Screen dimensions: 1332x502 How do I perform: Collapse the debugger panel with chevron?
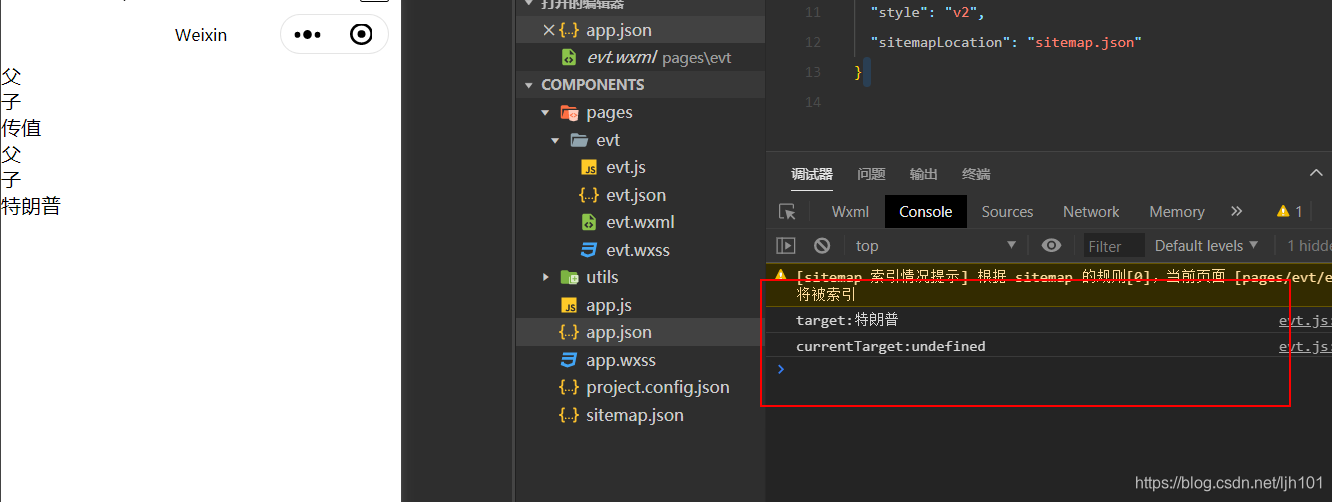(1316, 173)
